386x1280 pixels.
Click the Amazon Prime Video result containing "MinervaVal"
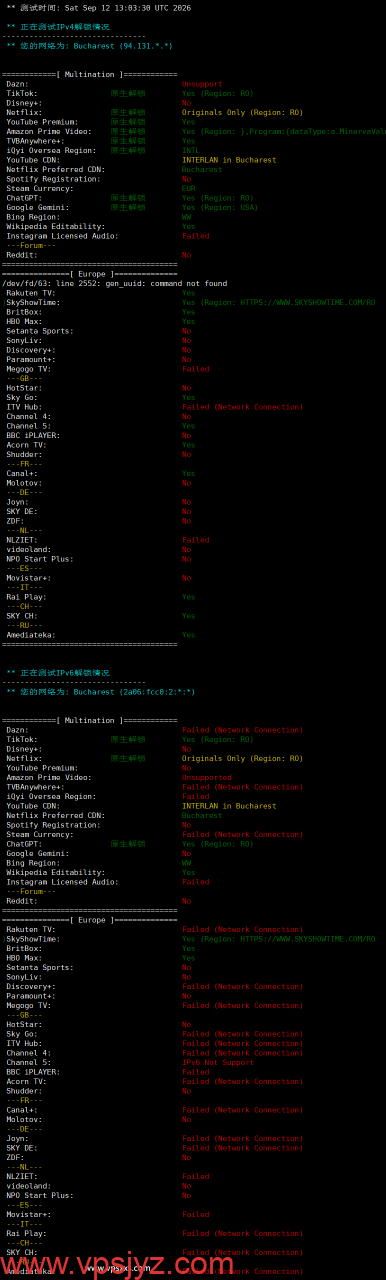[283, 131]
